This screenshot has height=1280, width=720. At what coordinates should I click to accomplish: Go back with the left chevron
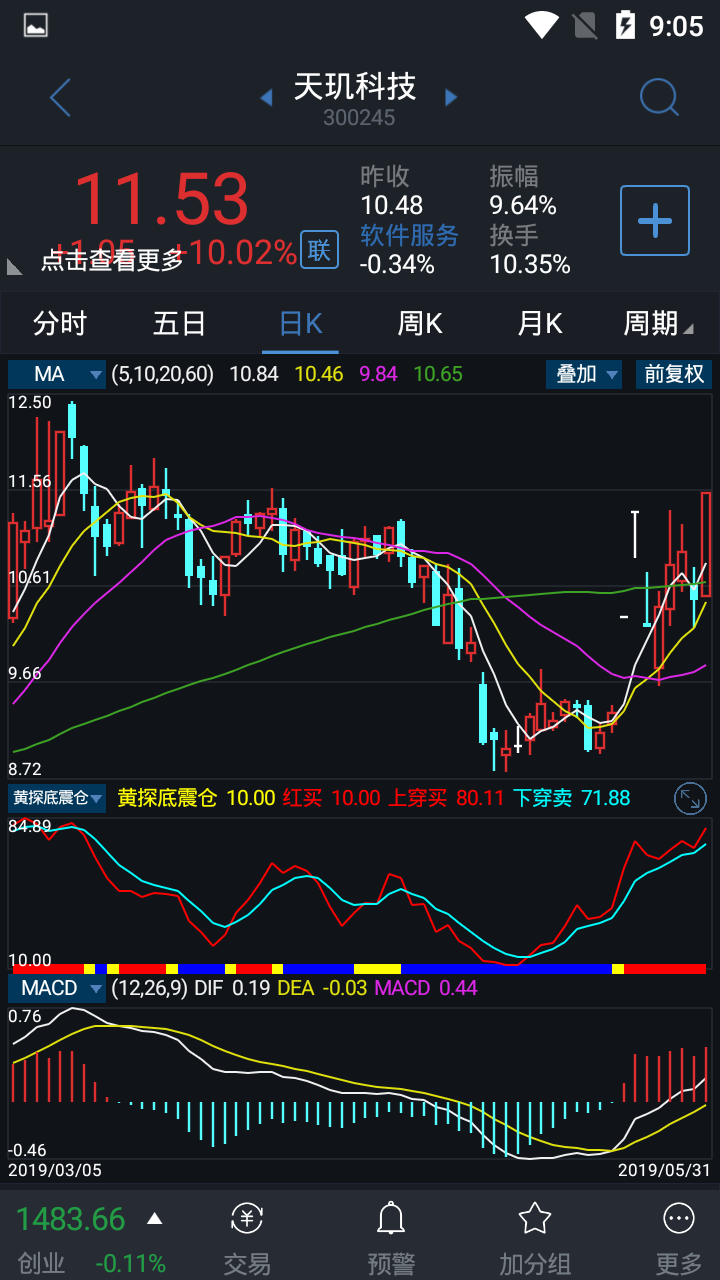point(60,98)
